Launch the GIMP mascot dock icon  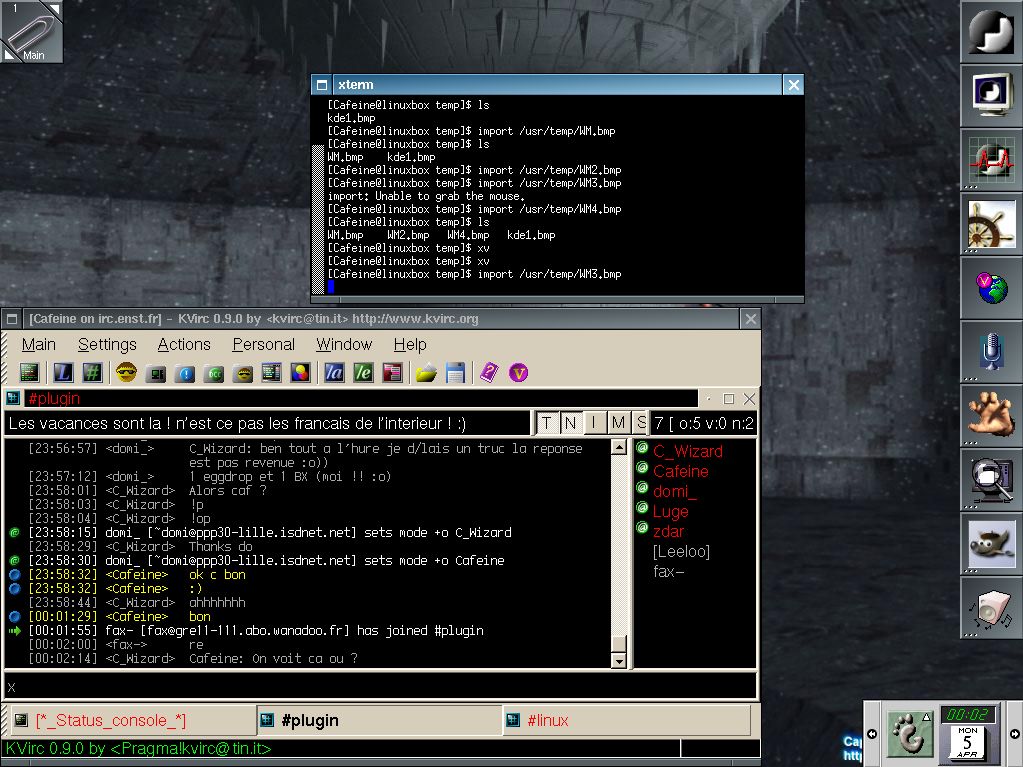coord(990,543)
